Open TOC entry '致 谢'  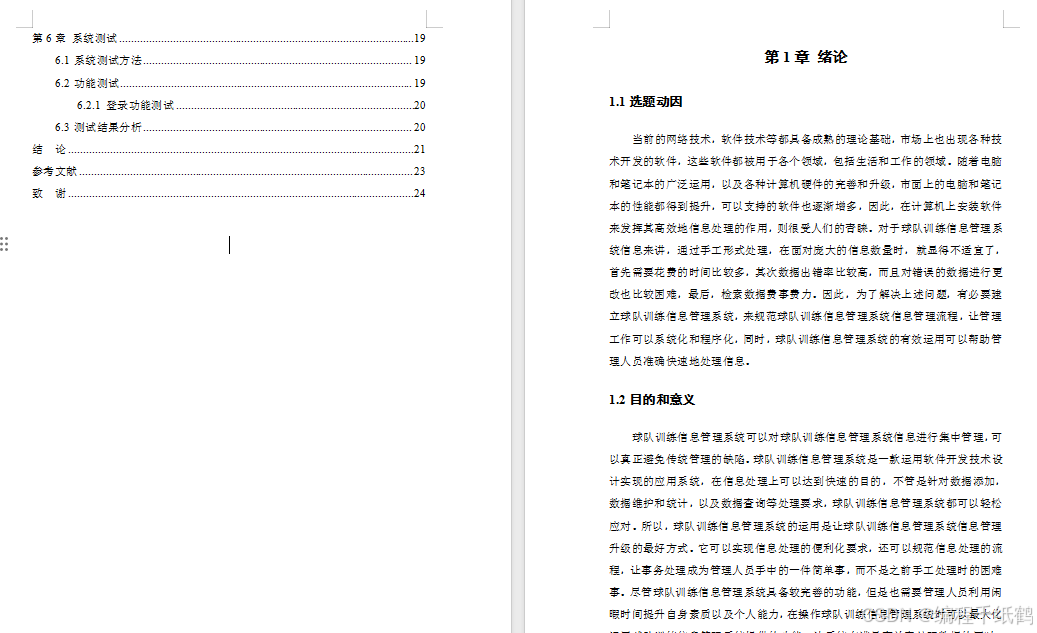coord(229,193)
